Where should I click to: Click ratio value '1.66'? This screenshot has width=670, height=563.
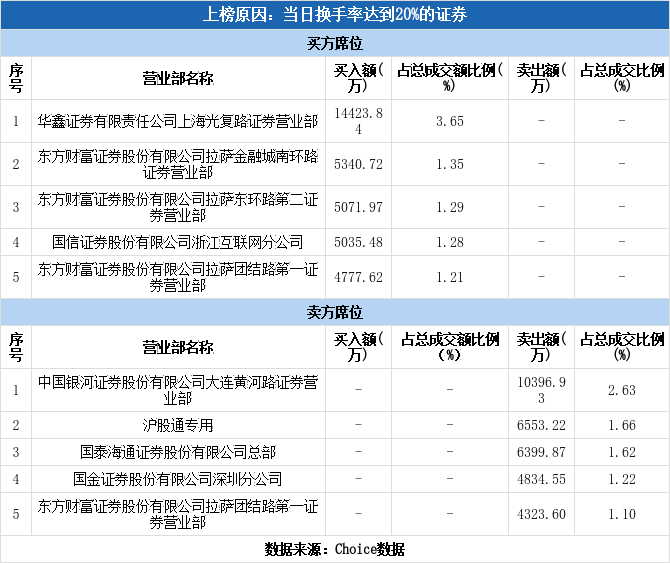(x=622, y=425)
